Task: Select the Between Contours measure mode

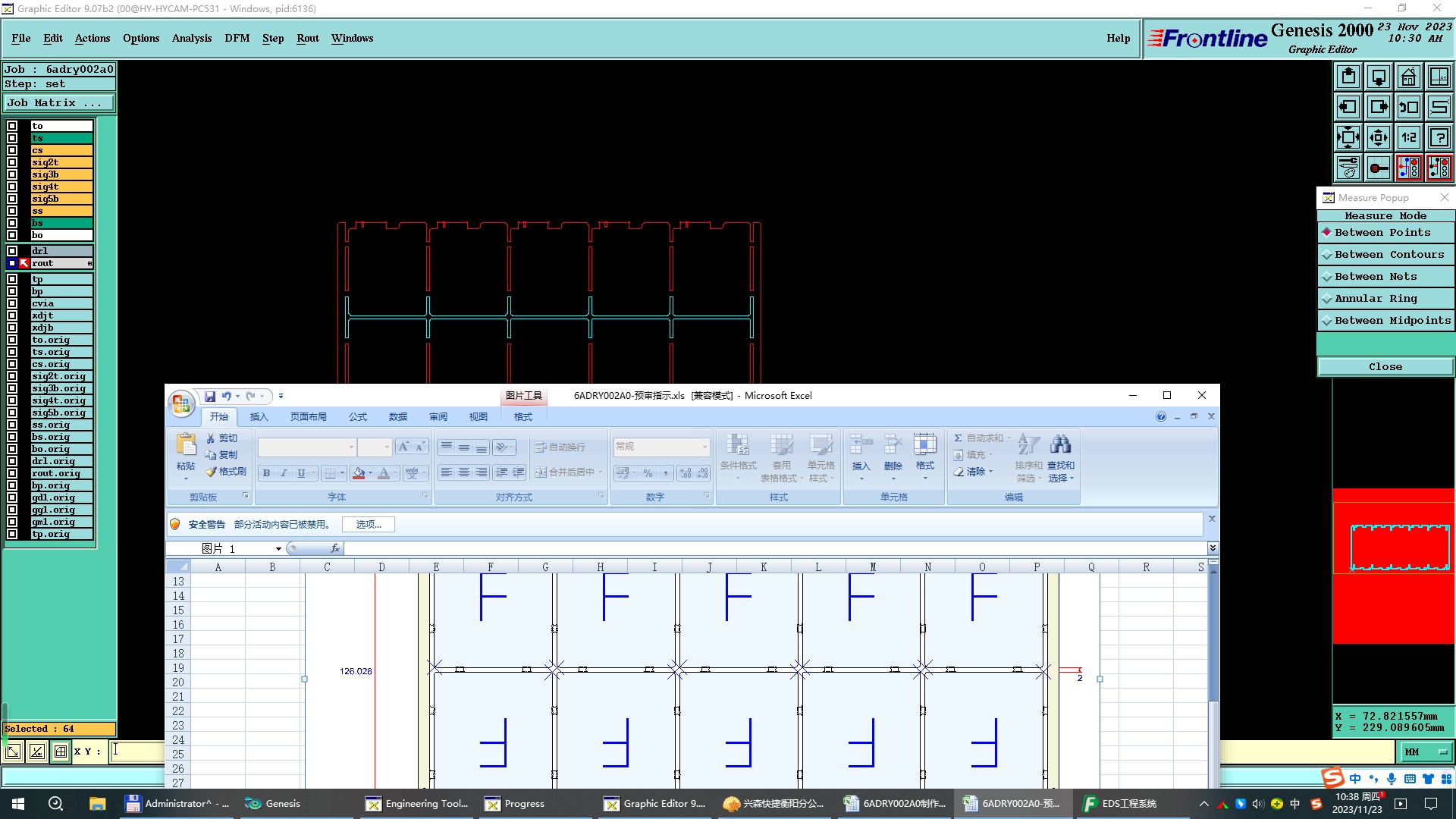Action: [x=1385, y=255]
